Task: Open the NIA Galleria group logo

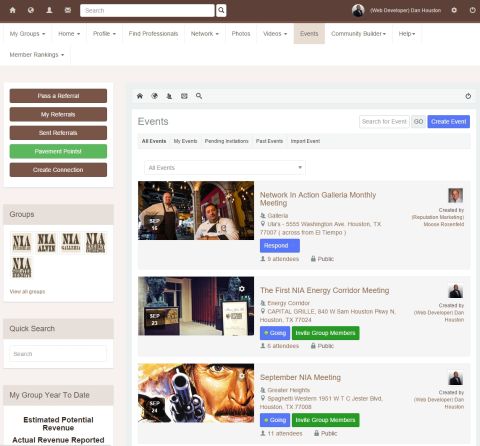Action: [71, 242]
